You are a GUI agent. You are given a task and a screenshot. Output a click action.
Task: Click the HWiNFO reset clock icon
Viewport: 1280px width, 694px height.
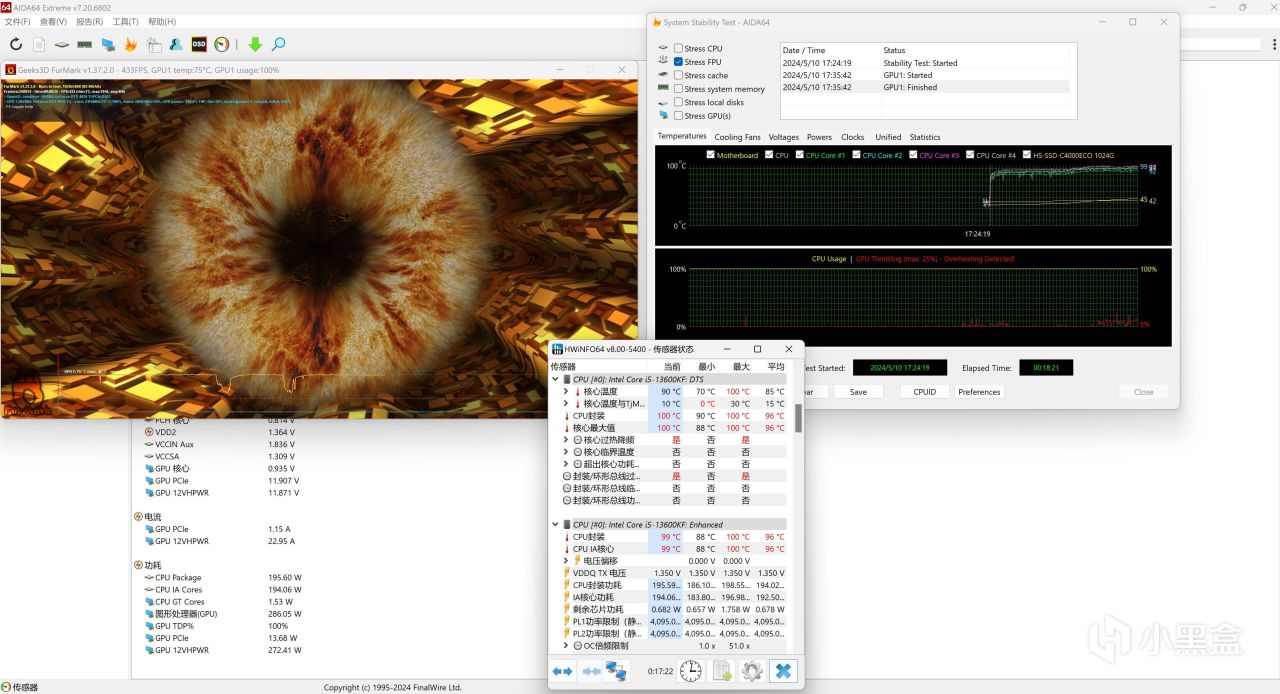tap(690, 671)
